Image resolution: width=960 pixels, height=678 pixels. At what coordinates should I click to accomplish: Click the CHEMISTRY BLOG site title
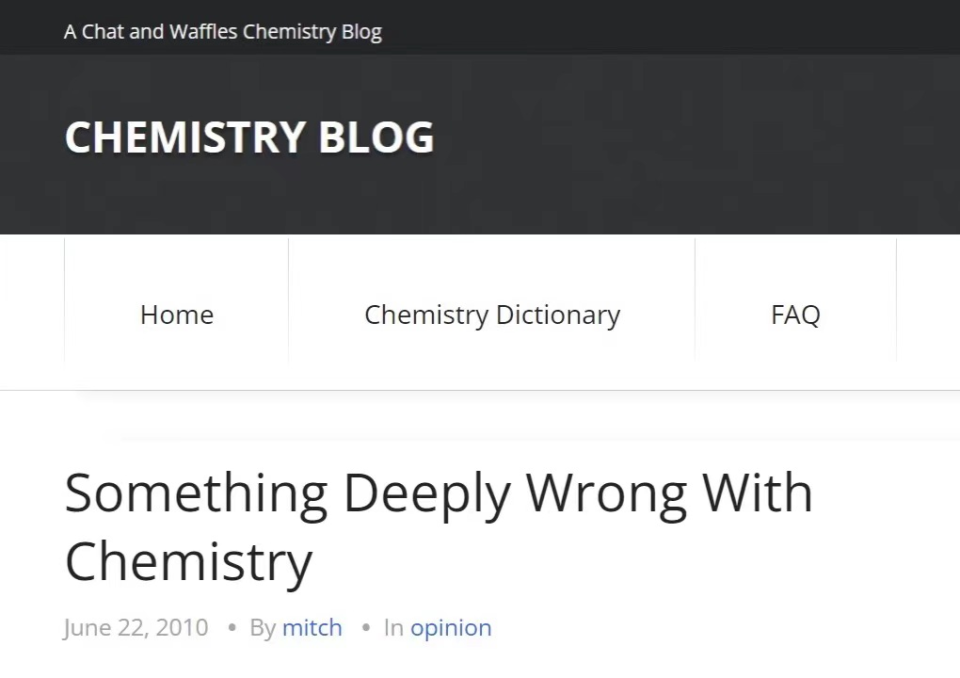pyautogui.click(x=249, y=138)
